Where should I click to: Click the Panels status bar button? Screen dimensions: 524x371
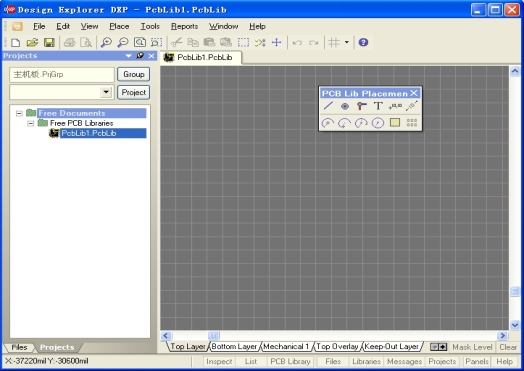(x=477, y=361)
